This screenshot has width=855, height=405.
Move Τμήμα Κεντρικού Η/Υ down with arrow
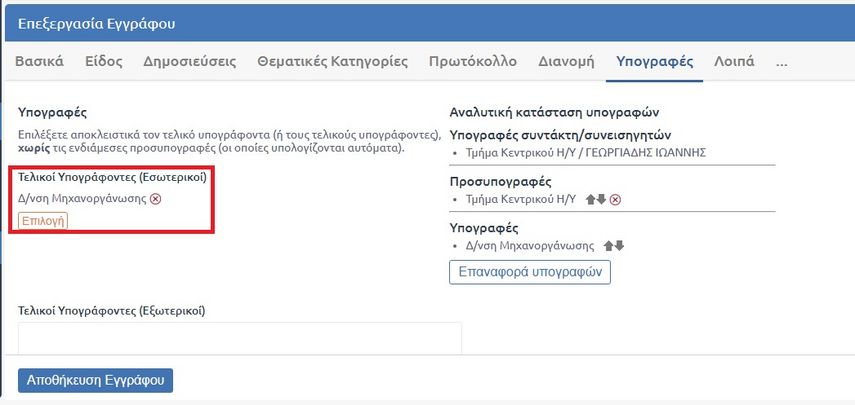pos(600,200)
